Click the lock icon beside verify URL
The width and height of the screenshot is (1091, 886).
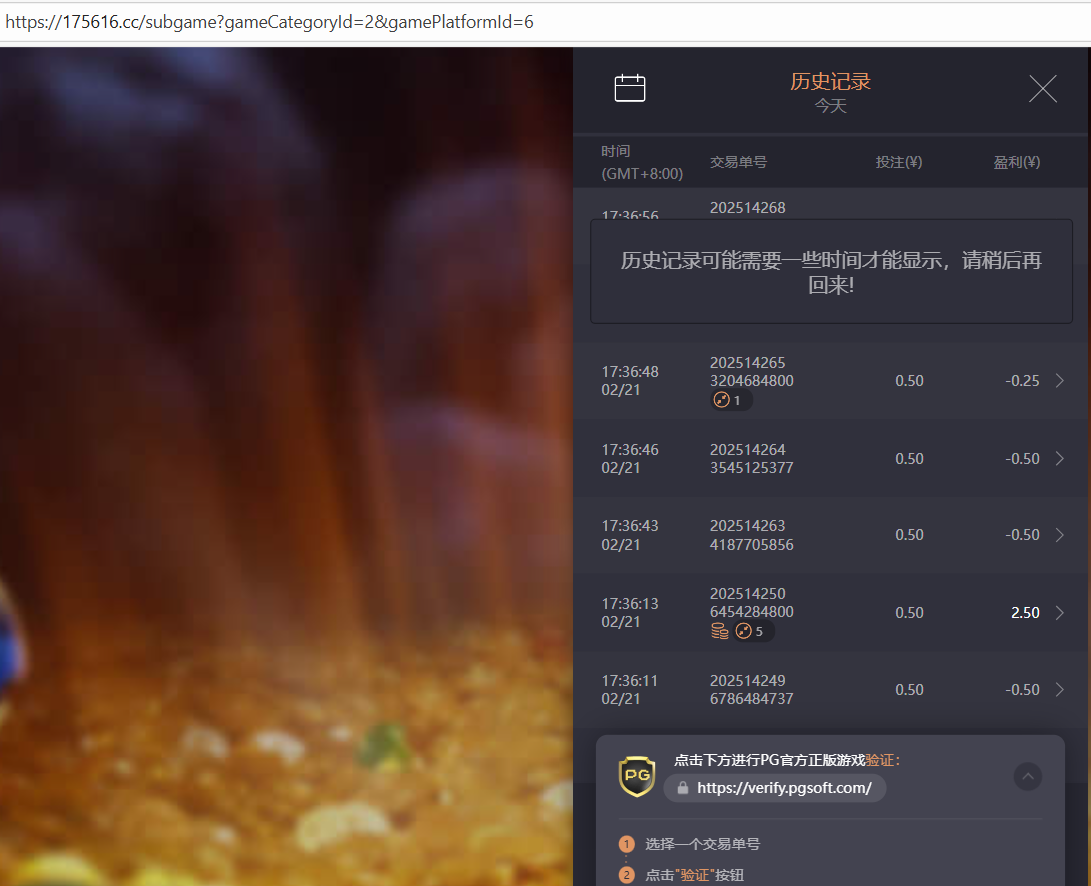point(683,788)
